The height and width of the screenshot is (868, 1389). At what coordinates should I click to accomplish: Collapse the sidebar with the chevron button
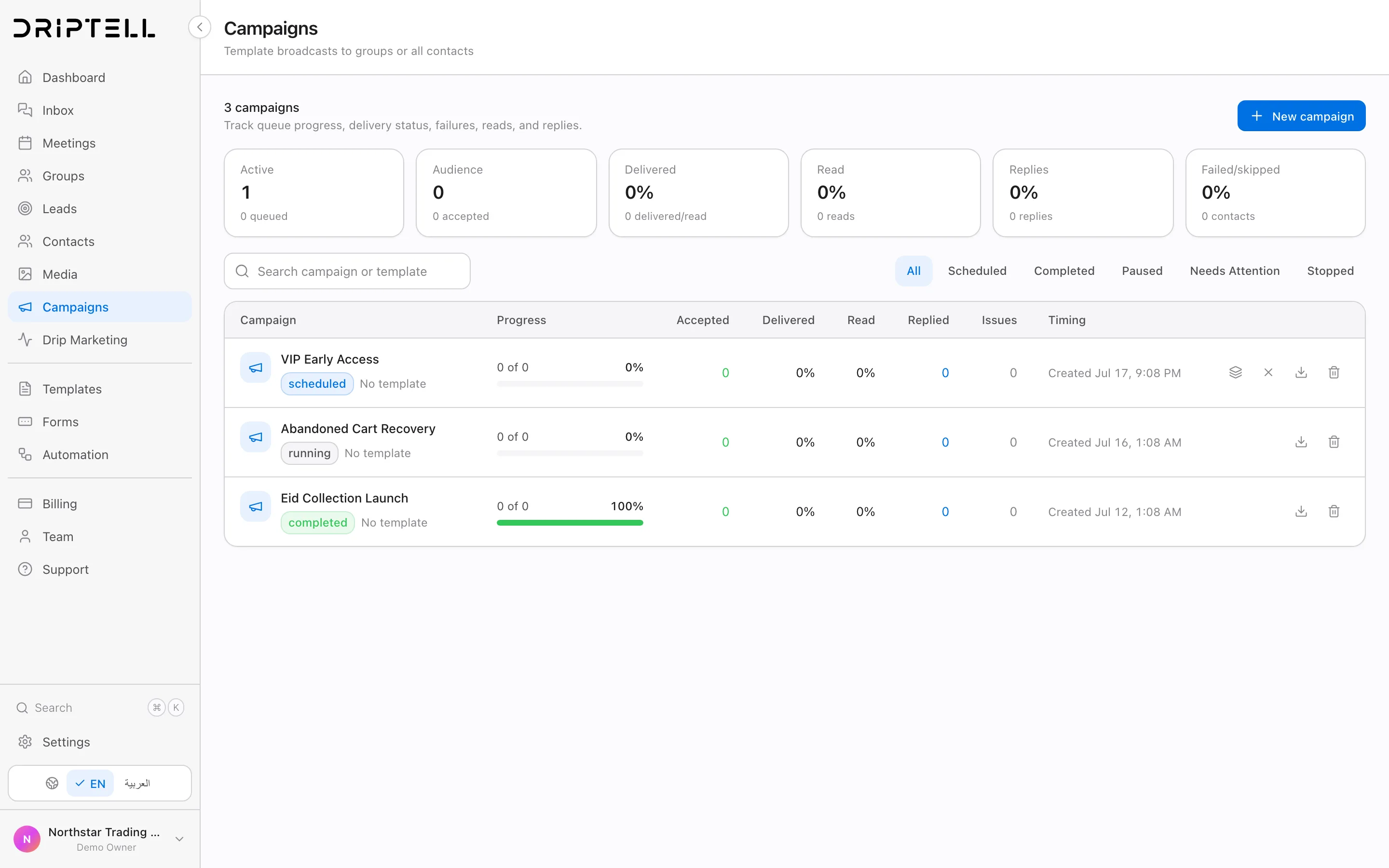[199, 27]
